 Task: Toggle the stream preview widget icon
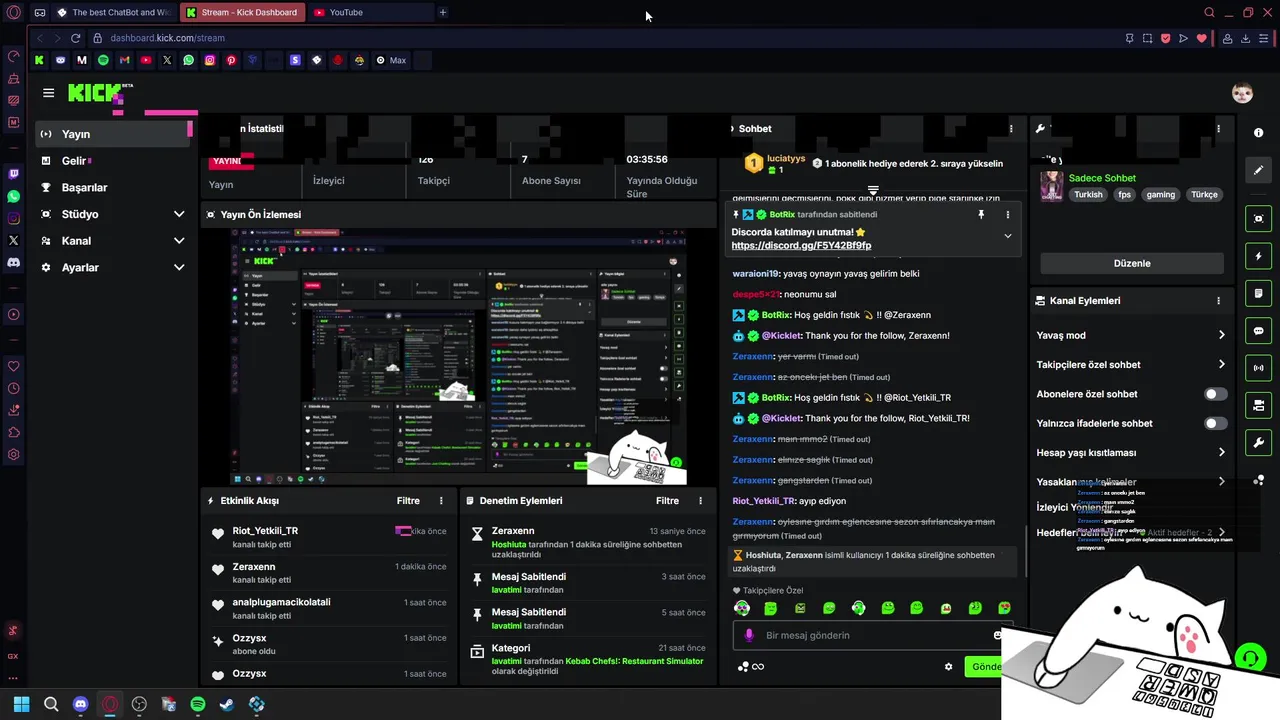point(1258,219)
